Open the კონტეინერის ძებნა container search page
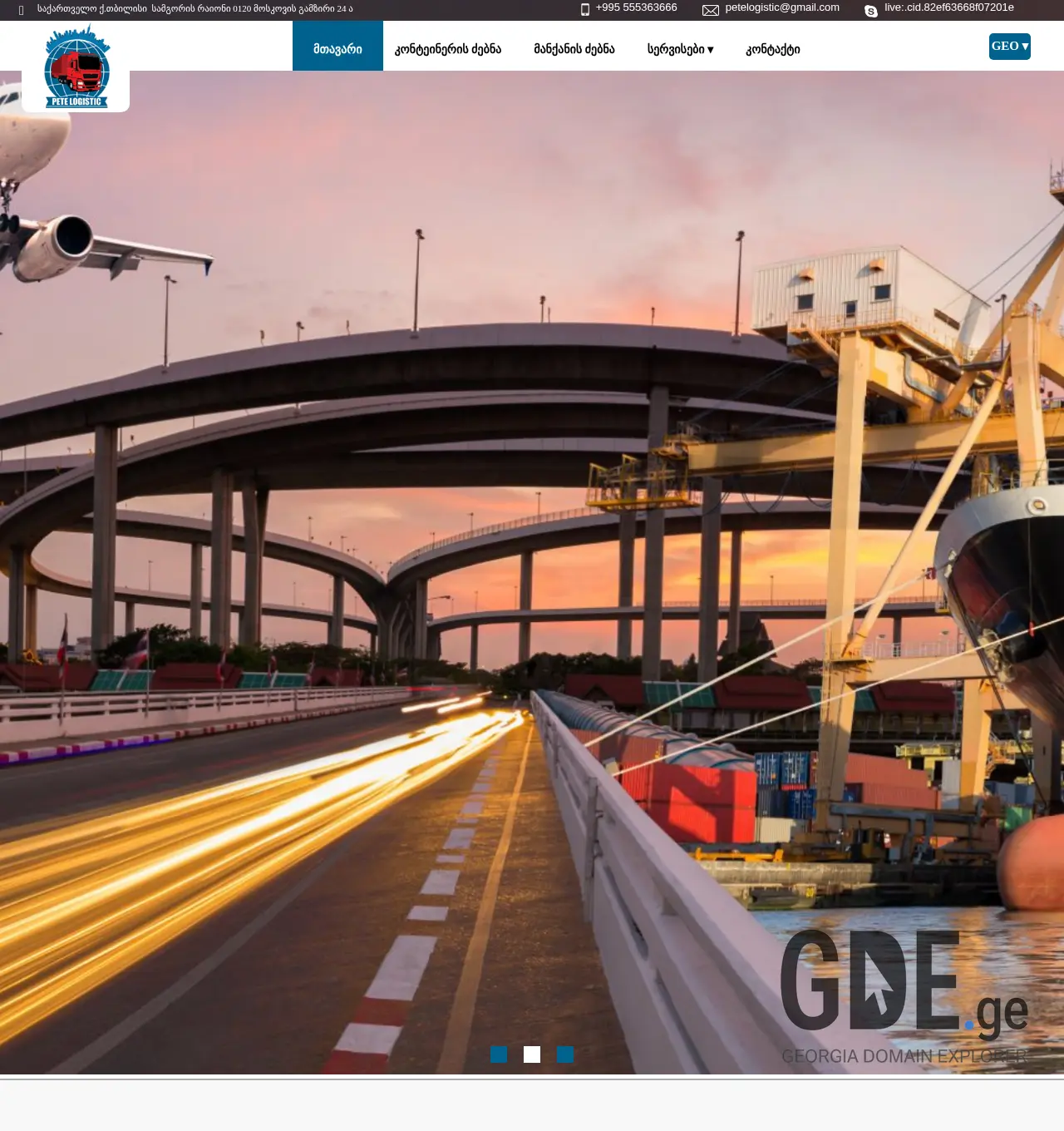The height and width of the screenshot is (1131, 1064). click(449, 48)
